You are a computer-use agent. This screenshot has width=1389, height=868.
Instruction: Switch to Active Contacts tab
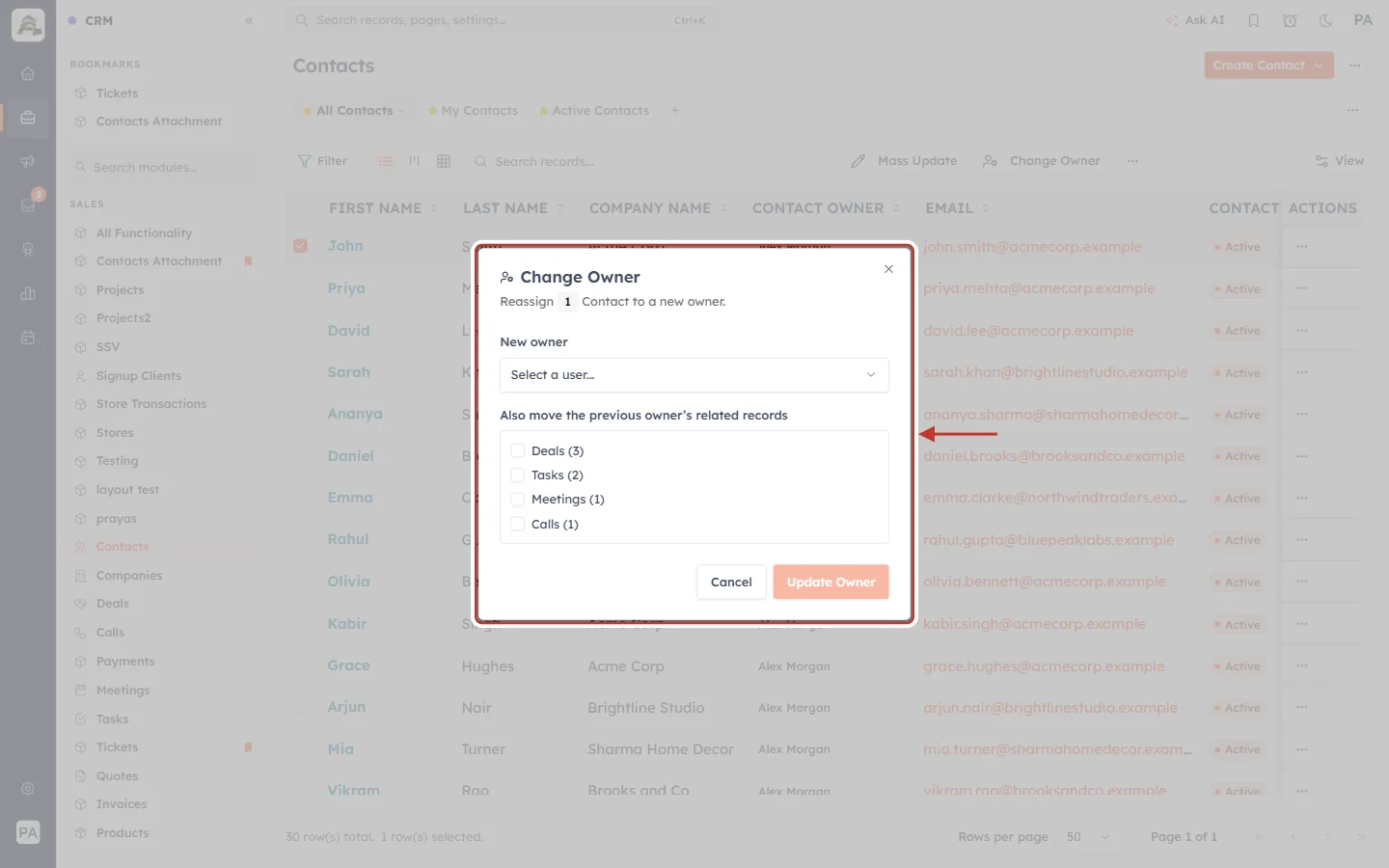point(594,111)
